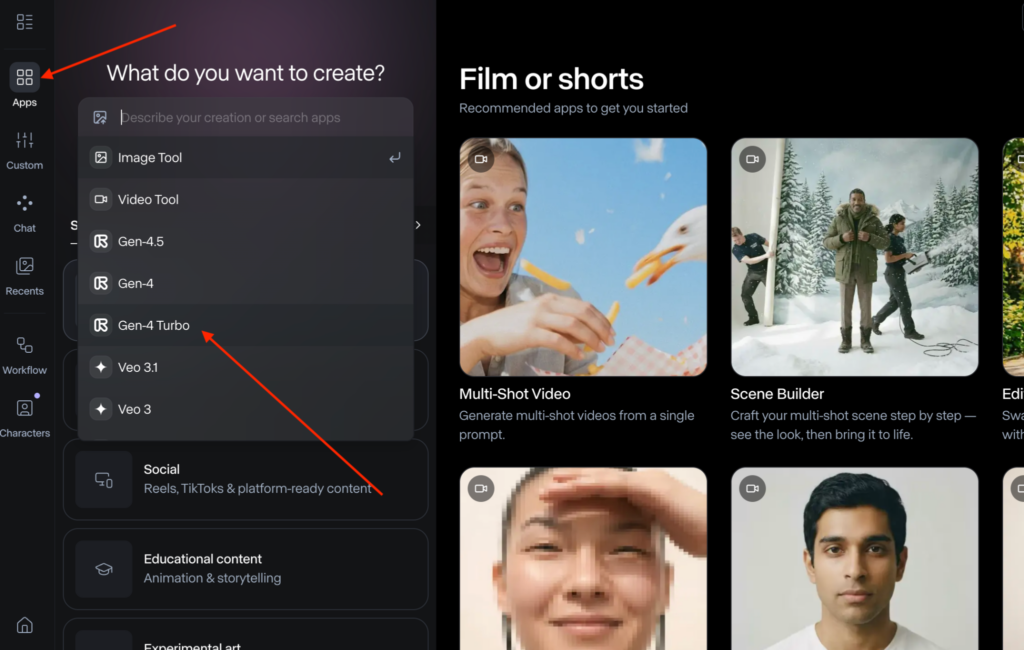Click the 'Film or shorts' heading
1024x650 pixels.
(x=551, y=79)
